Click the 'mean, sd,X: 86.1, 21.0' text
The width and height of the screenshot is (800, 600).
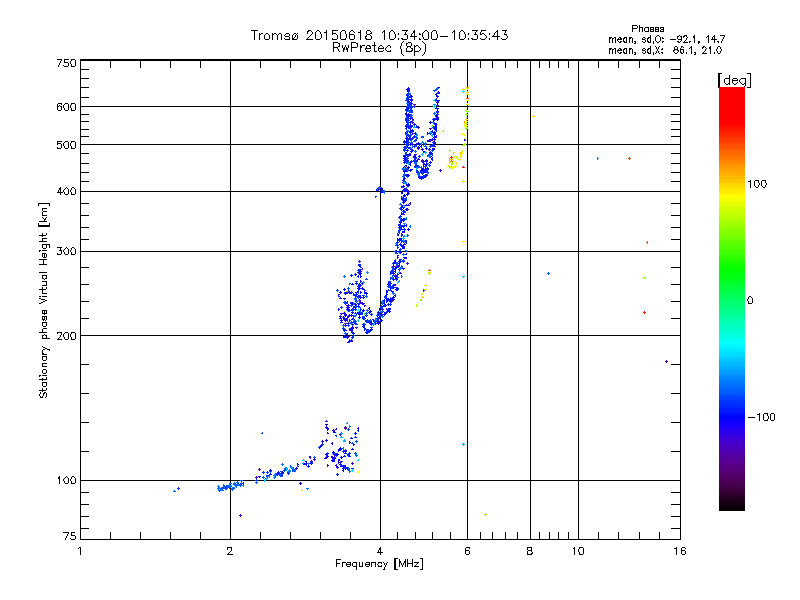[665, 50]
